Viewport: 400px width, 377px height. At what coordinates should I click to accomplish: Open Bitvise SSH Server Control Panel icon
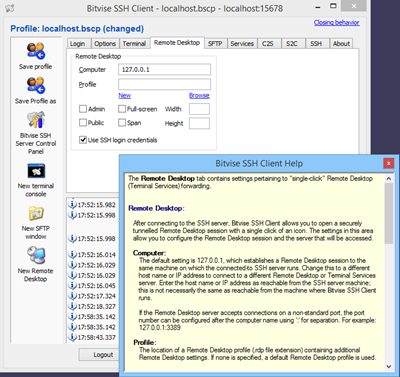pos(36,120)
